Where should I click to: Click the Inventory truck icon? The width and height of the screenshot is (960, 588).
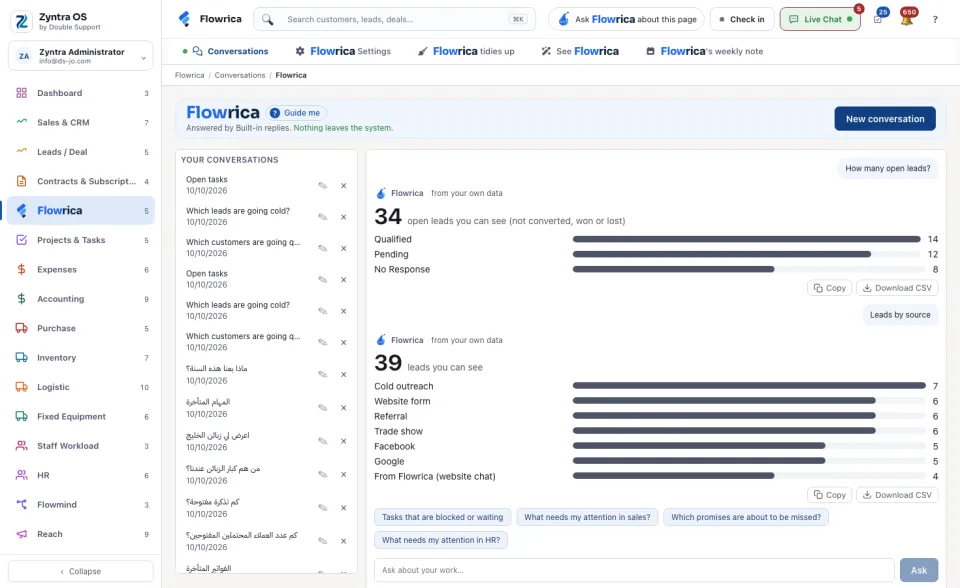21,357
